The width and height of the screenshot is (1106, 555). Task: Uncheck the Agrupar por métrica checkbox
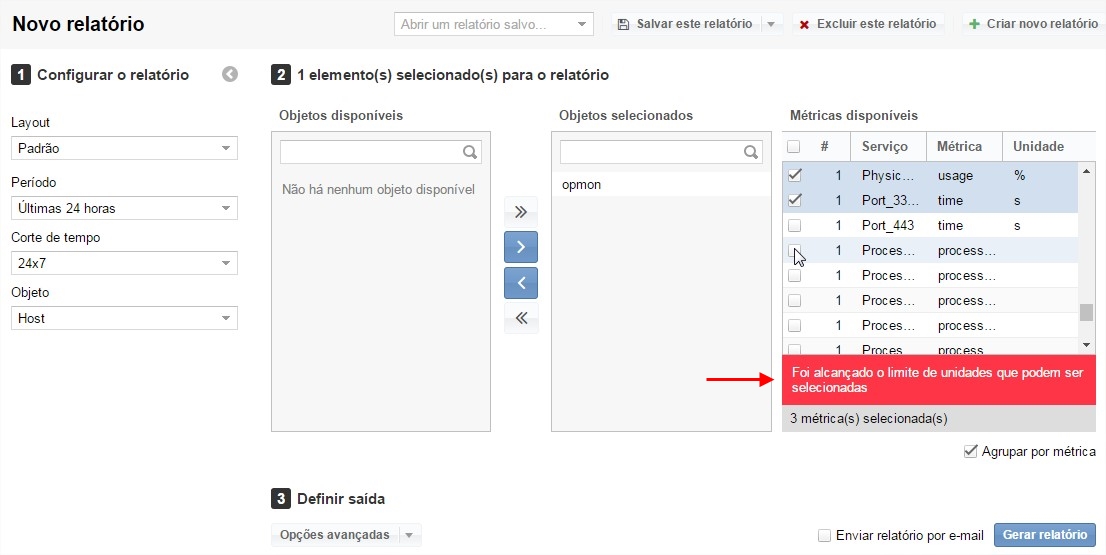click(x=970, y=452)
